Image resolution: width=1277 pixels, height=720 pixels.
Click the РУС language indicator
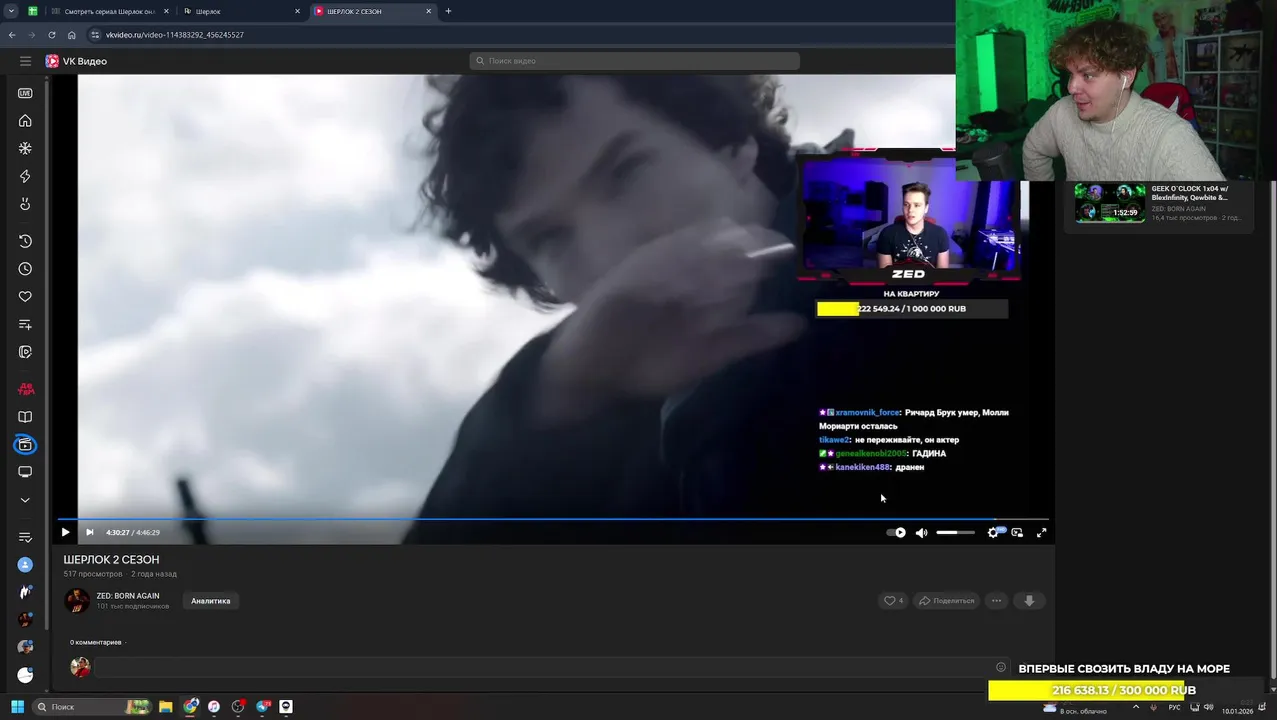tap(1175, 708)
